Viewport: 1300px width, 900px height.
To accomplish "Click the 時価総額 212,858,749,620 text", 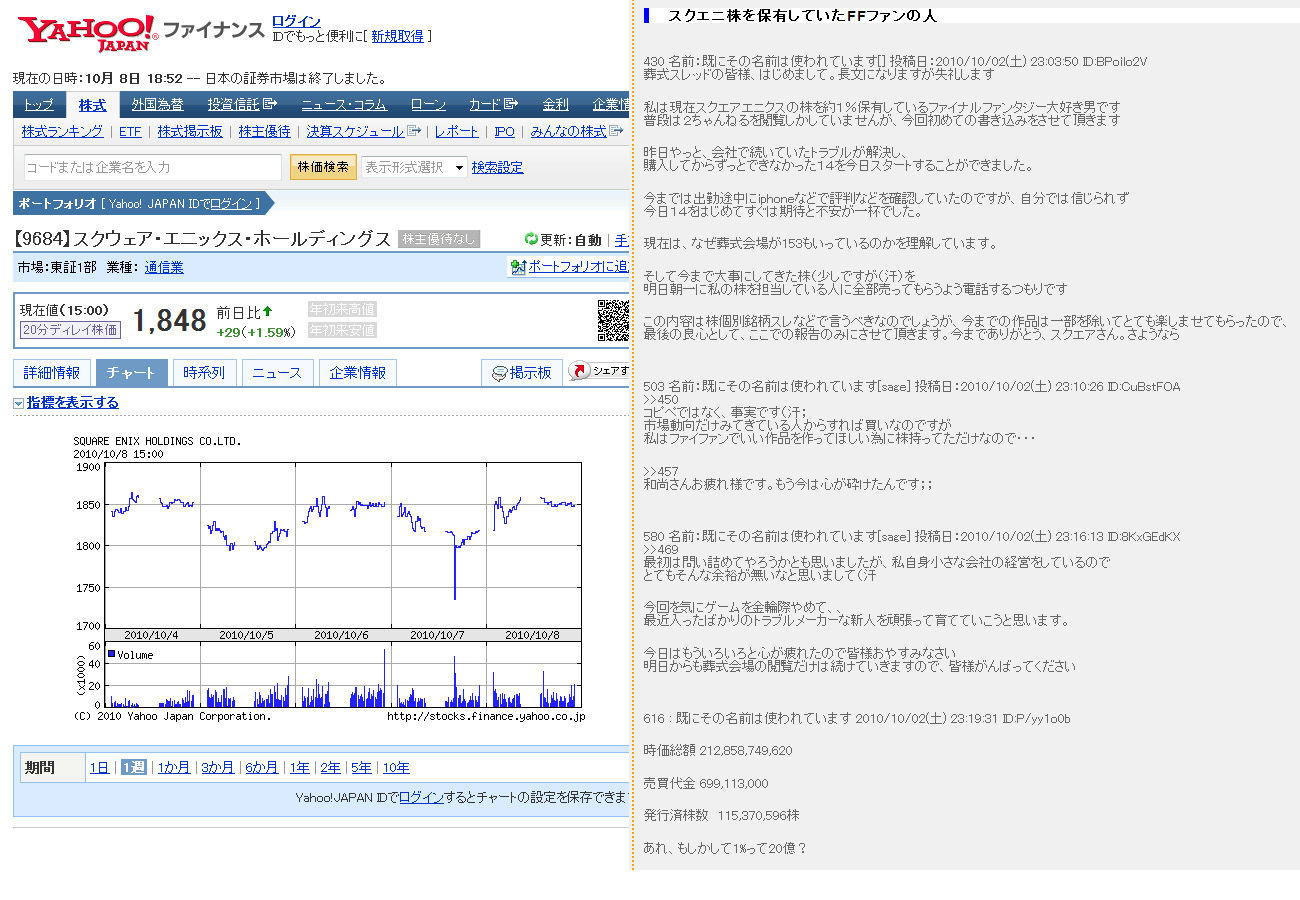I will coord(718,750).
